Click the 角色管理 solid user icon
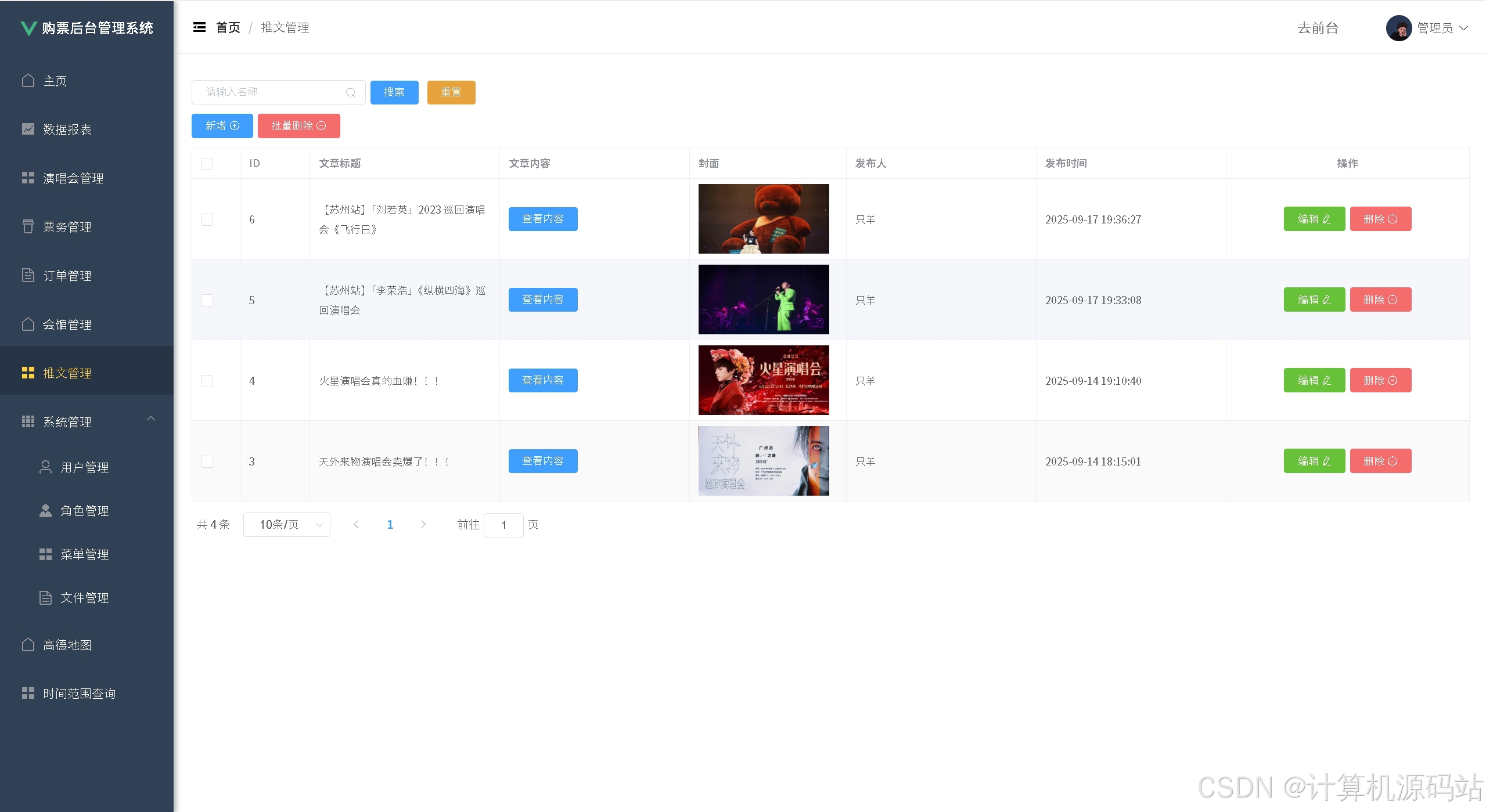Screen dimensions: 1486x812 (x=45, y=510)
